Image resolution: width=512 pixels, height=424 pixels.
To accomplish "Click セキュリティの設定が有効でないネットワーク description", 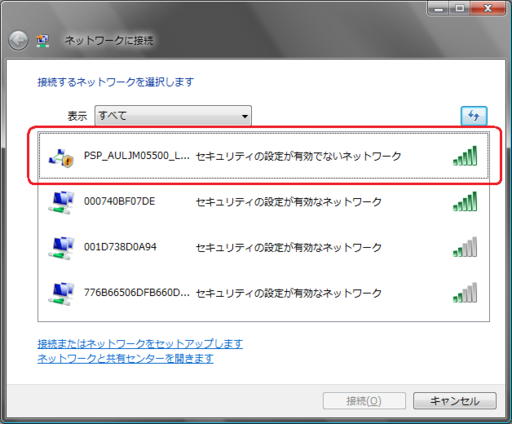I will pyautogui.click(x=298, y=156).
